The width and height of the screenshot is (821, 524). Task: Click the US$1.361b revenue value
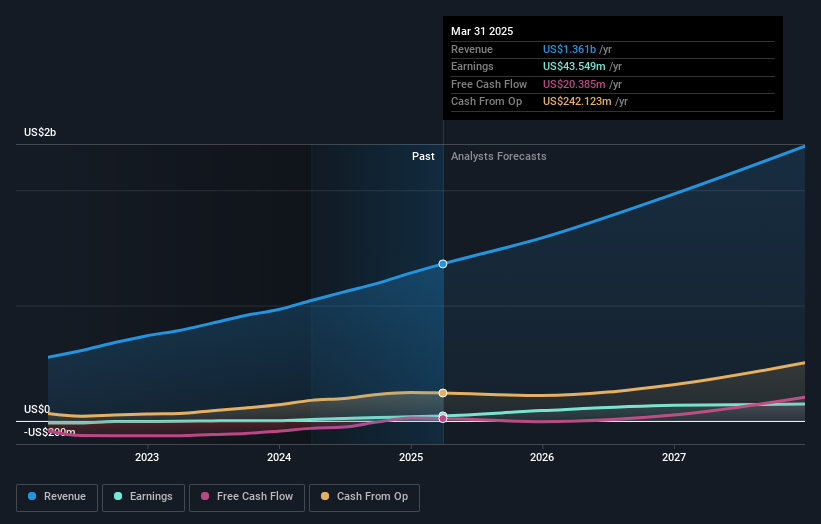coord(569,49)
